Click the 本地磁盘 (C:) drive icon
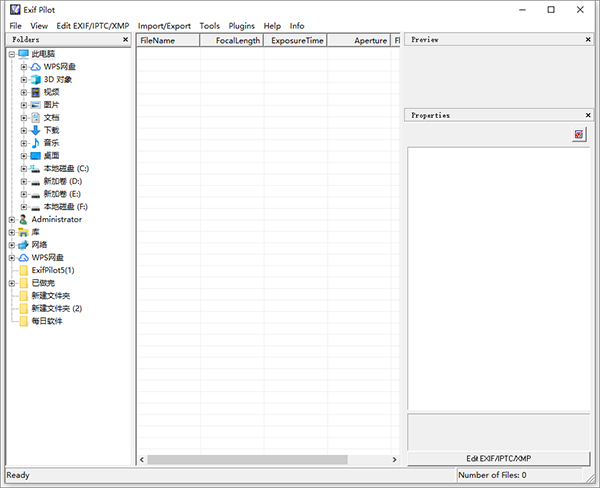 pos(35,168)
